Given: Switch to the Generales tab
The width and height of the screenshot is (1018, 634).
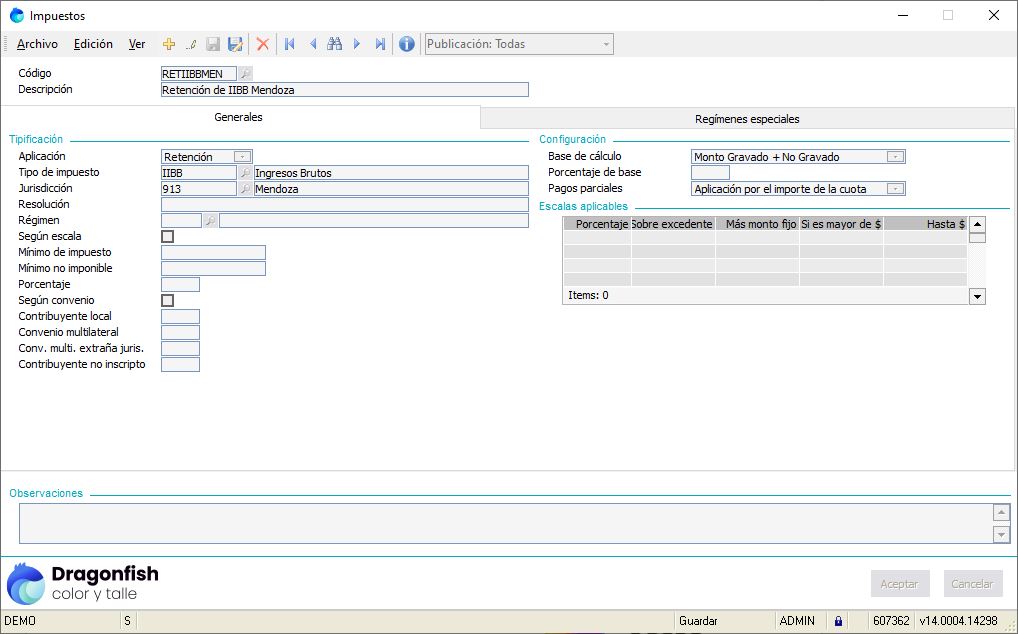Looking at the screenshot, I should click(x=239, y=117).
